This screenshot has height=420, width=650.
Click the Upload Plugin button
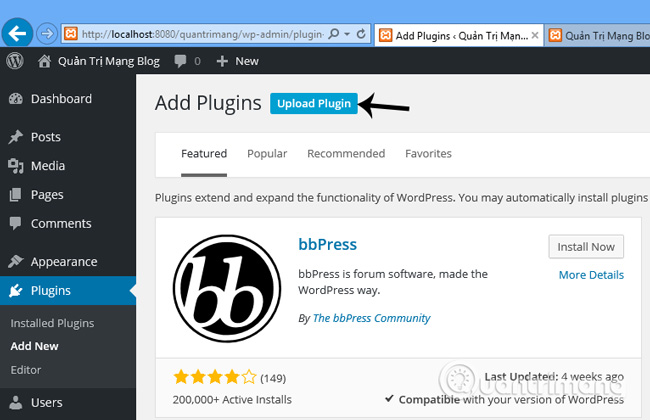[314, 103]
